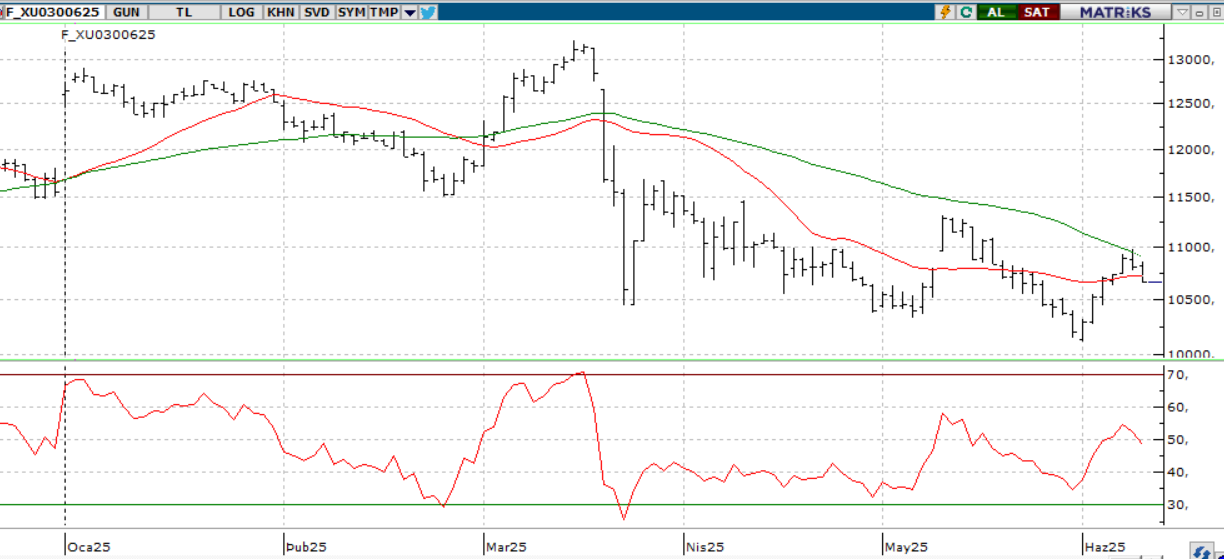Place a buy order with AL
Screen dimensions: 1224x559
996,12
